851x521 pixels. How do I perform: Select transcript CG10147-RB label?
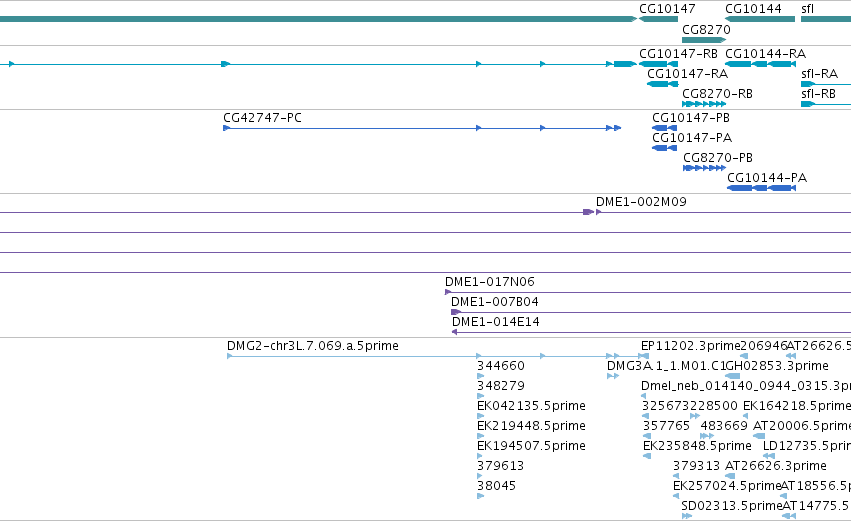click(678, 54)
